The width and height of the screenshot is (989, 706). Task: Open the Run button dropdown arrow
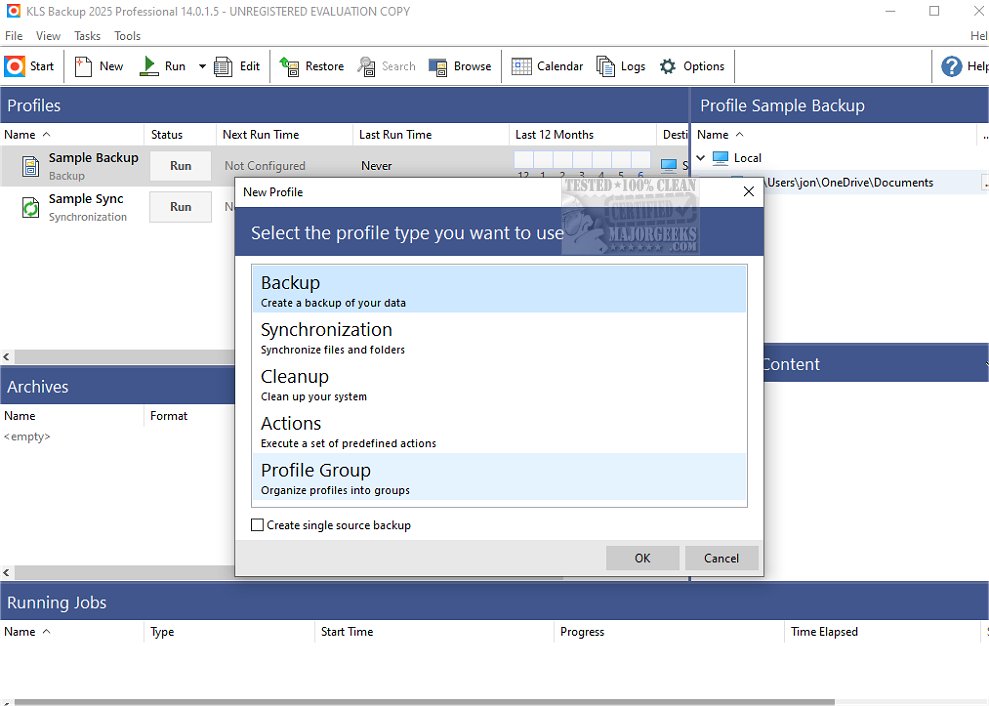point(202,67)
